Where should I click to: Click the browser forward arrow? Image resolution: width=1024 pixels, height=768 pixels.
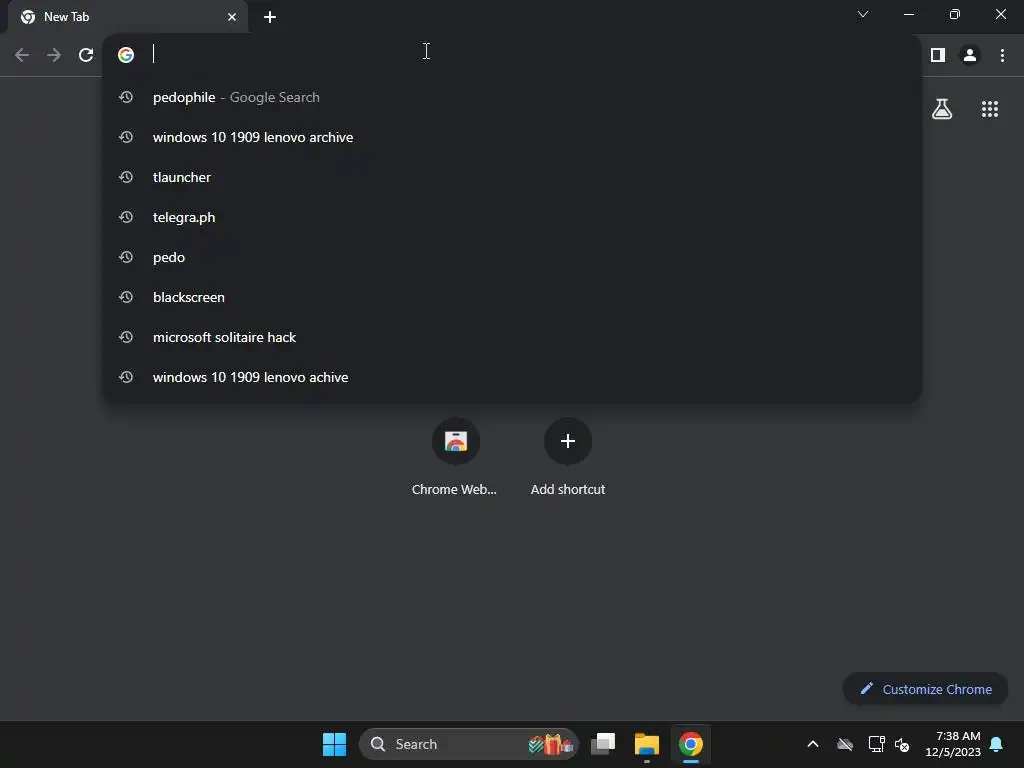pos(54,55)
